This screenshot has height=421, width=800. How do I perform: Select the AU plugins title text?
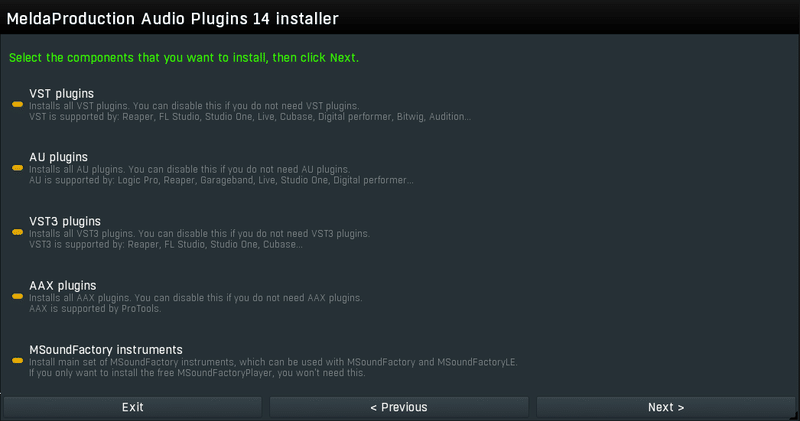[x=58, y=157]
